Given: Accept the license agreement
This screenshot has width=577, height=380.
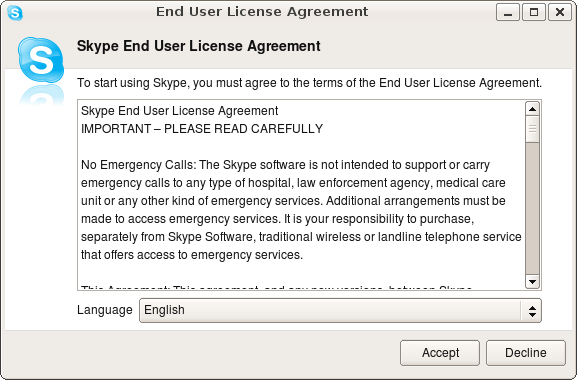Looking at the screenshot, I should click(x=440, y=353).
